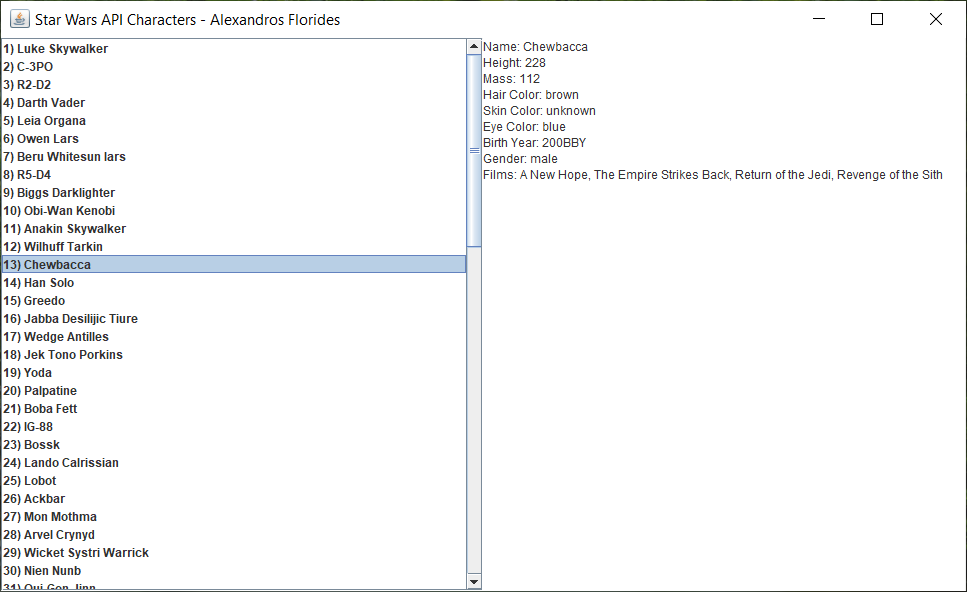Choose 6) Owen Lars from the list
The width and height of the screenshot is (967, 592).
[x=234, y=139]
